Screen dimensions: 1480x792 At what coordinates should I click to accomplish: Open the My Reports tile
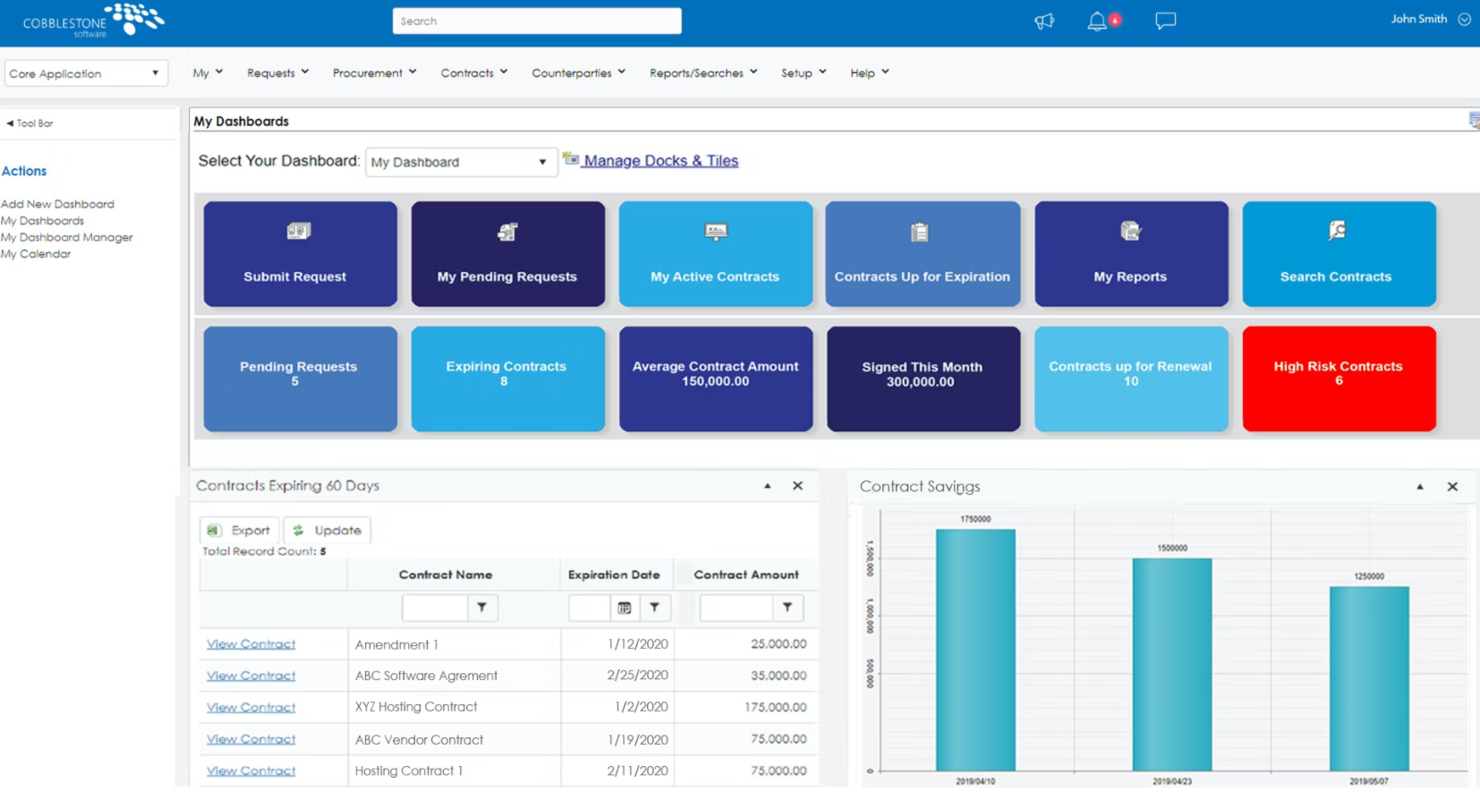point(1130,254)
